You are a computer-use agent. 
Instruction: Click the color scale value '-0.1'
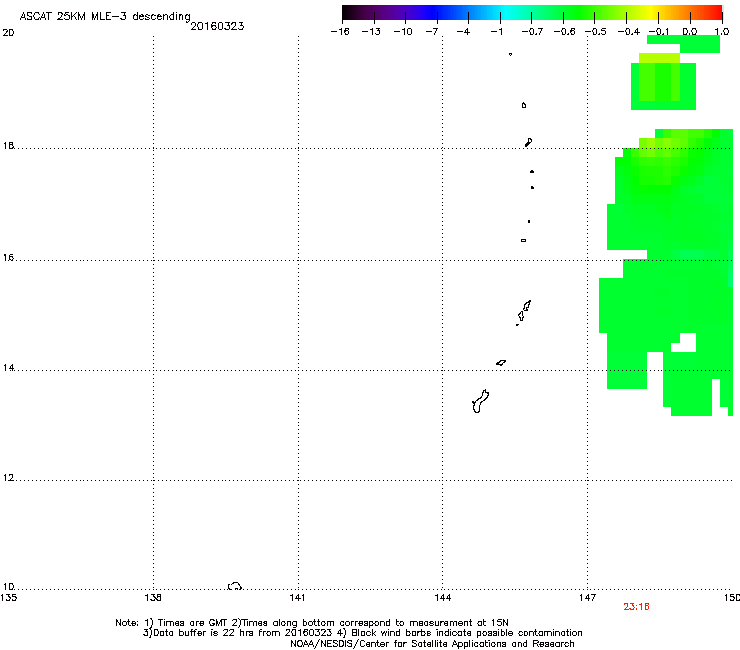(659, 32)
